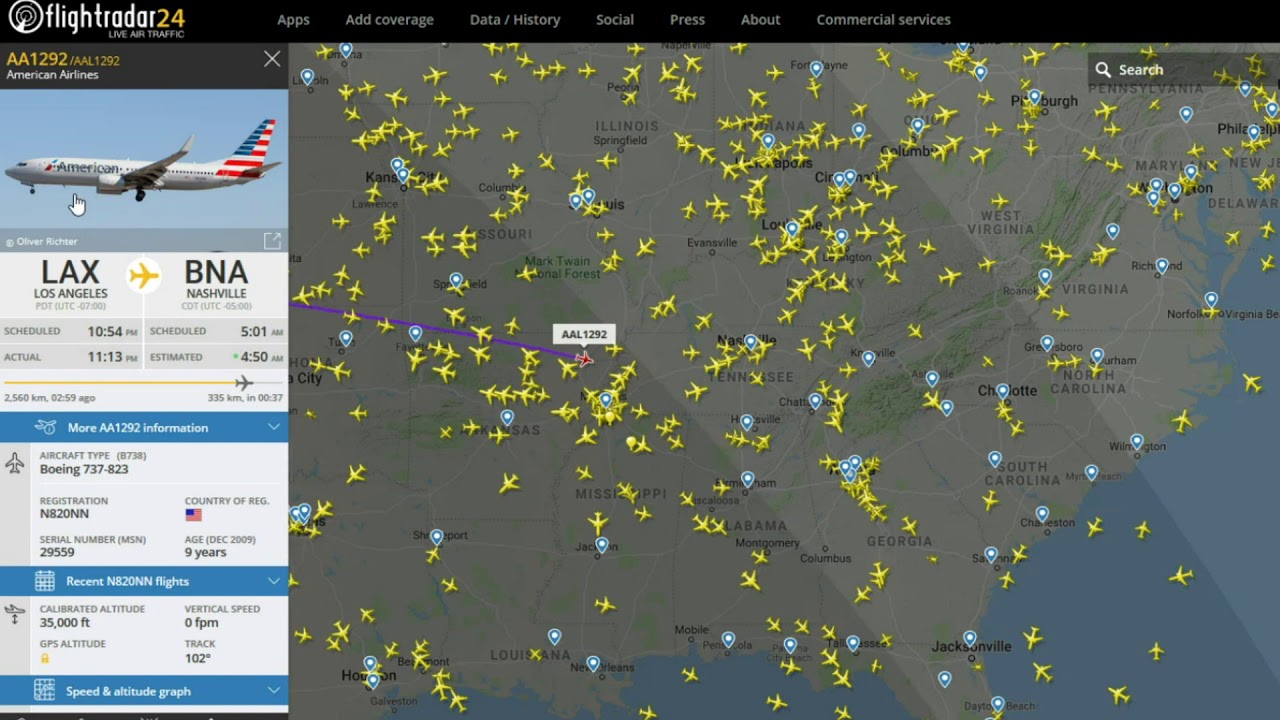1280x720 pixels.
Task: Open the Apps menu
Action: (x=293, y=20)
